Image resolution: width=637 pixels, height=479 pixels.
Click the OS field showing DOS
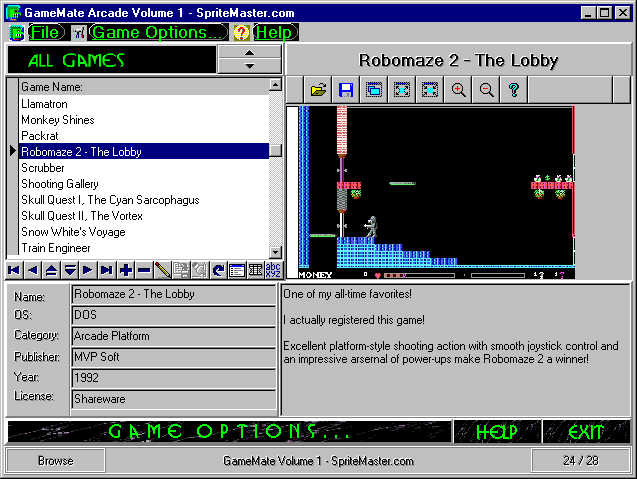click(173, 315)
